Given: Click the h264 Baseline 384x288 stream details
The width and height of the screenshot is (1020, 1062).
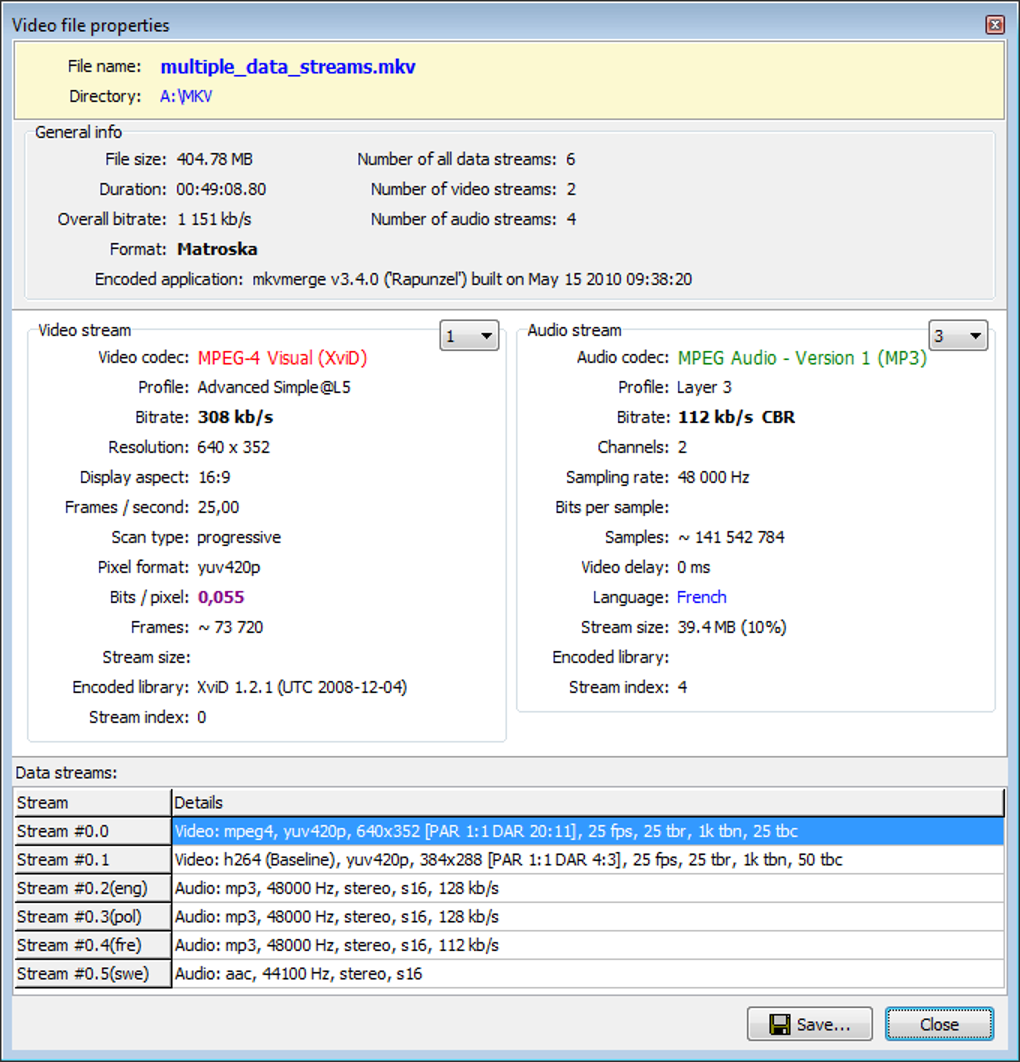Looking at the screenshot, I should tap(588, 859).
